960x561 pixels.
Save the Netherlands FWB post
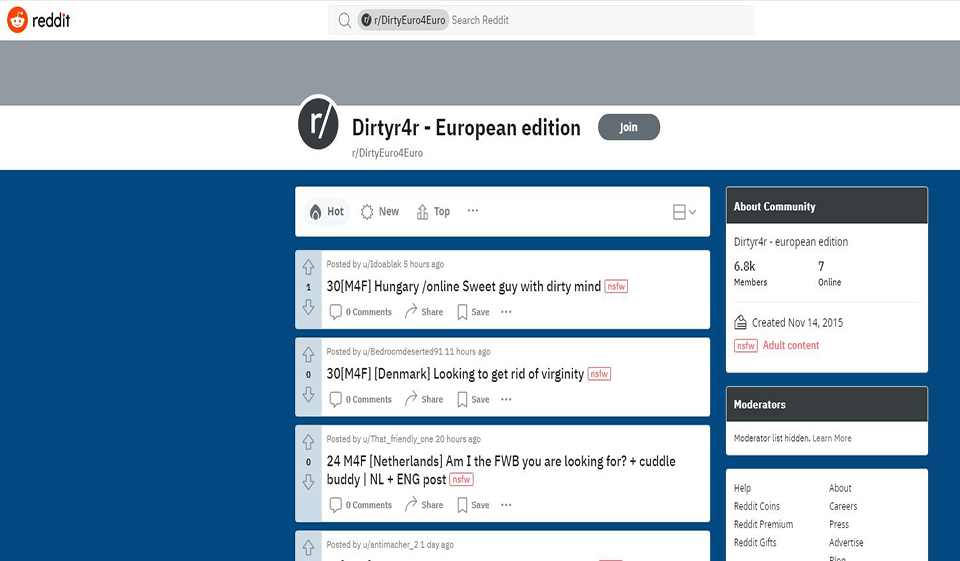pyautogui.click(x=473, y=505)
